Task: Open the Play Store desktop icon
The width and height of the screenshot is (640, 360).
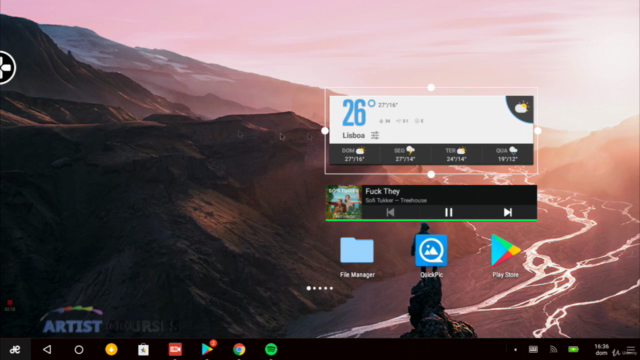Action: coord(505,256)
